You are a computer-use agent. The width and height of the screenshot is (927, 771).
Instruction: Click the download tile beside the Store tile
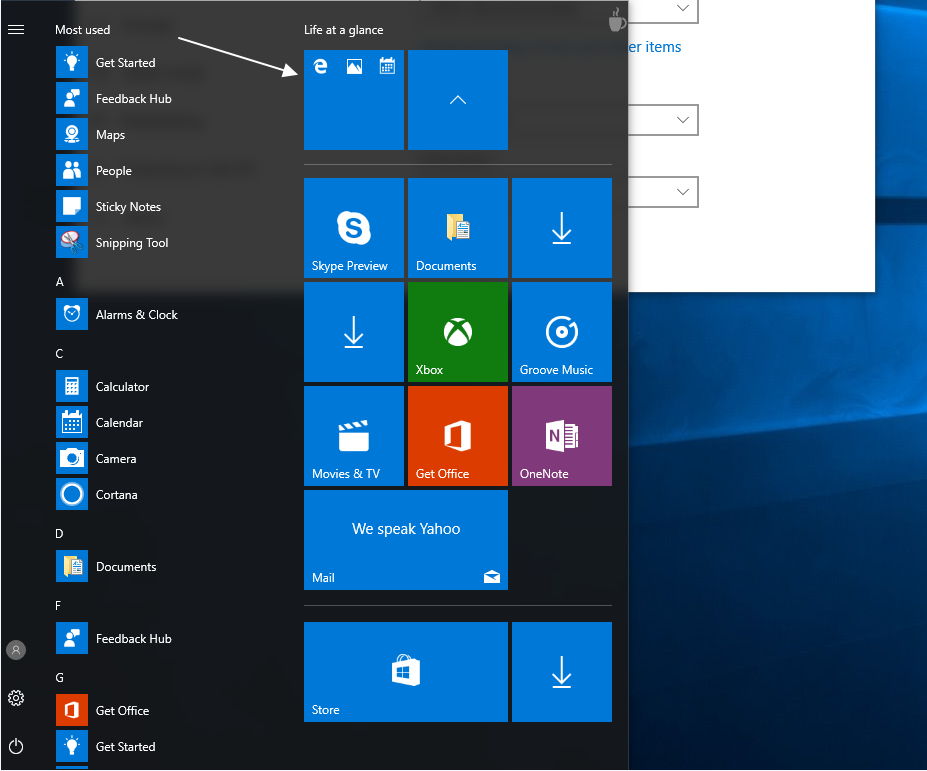(562, 672)
